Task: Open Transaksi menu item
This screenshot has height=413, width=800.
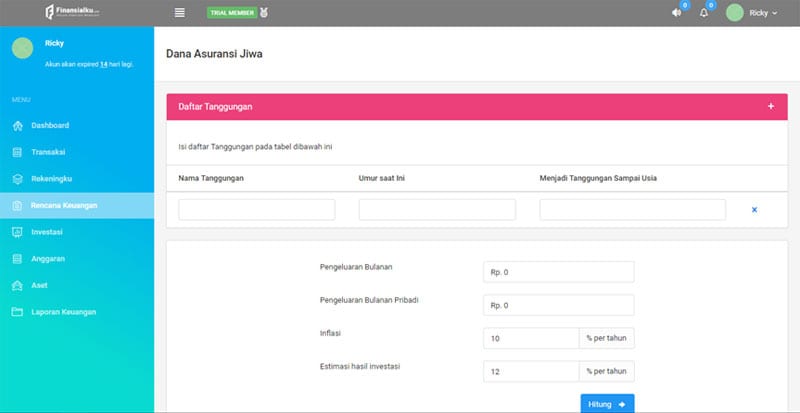Action: (x=48, y=152)
